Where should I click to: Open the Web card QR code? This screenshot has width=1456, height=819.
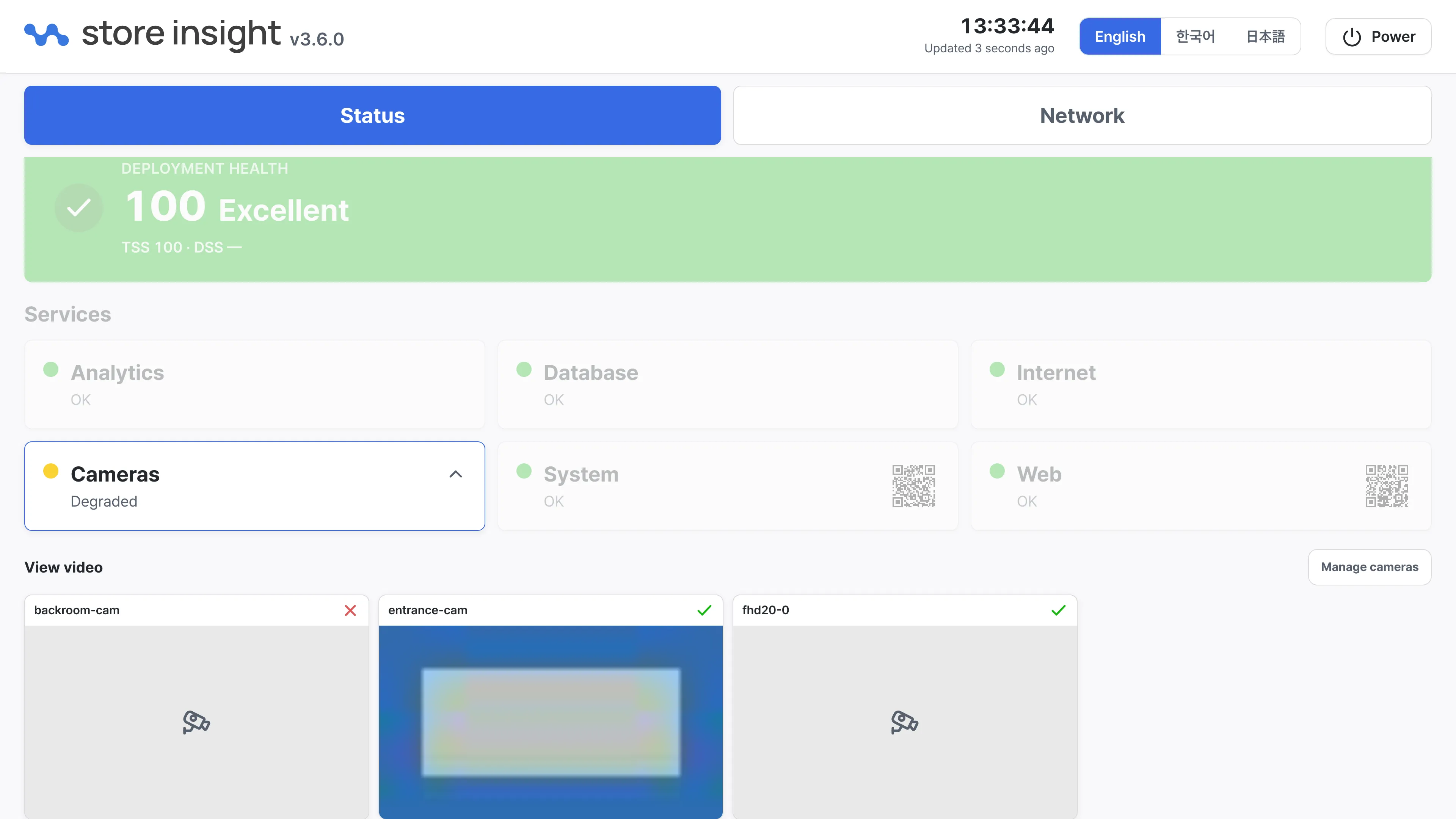(1387, 486)
